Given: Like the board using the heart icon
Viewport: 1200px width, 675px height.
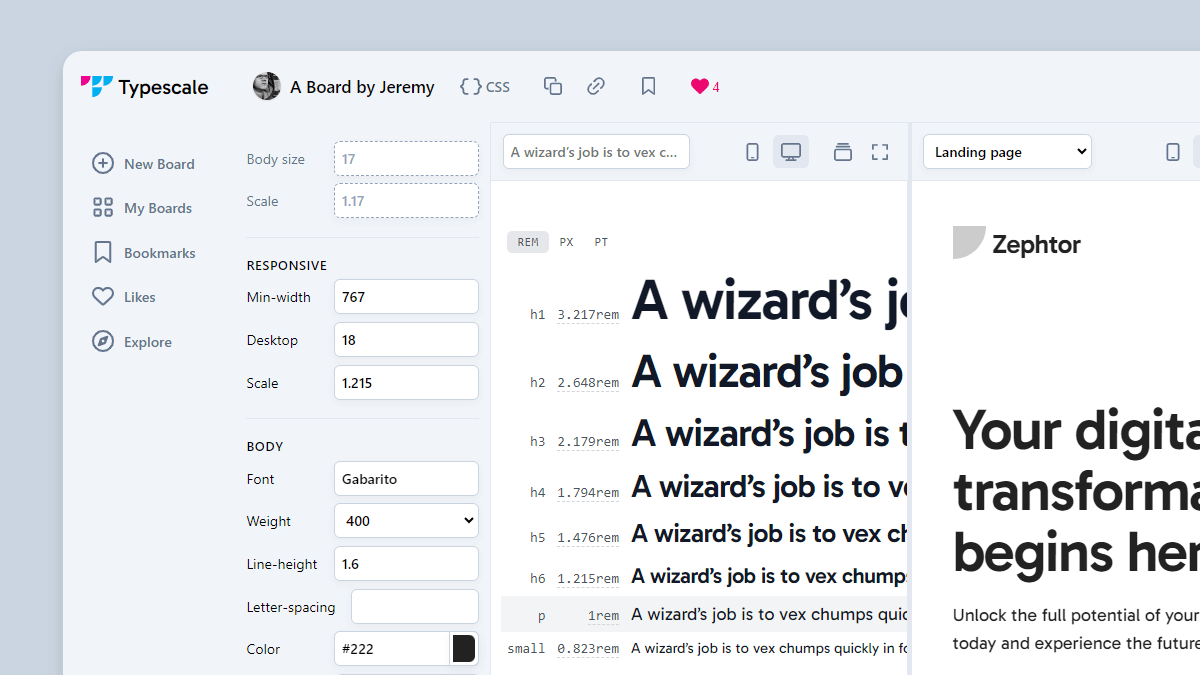Looking at the screenshot, I should [x=696, y=86].
